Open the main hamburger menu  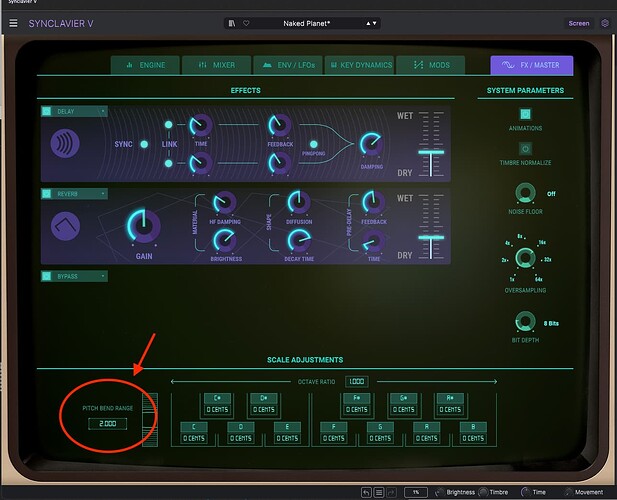(13, 23)
